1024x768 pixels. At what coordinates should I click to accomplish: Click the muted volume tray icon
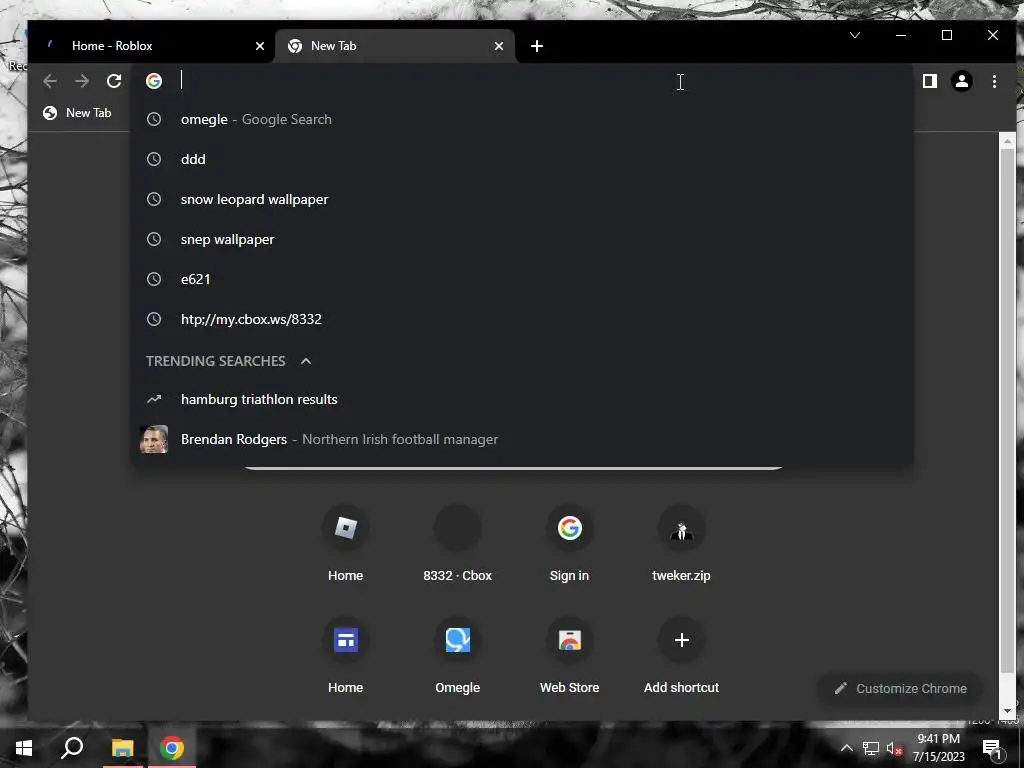point(893,748)
